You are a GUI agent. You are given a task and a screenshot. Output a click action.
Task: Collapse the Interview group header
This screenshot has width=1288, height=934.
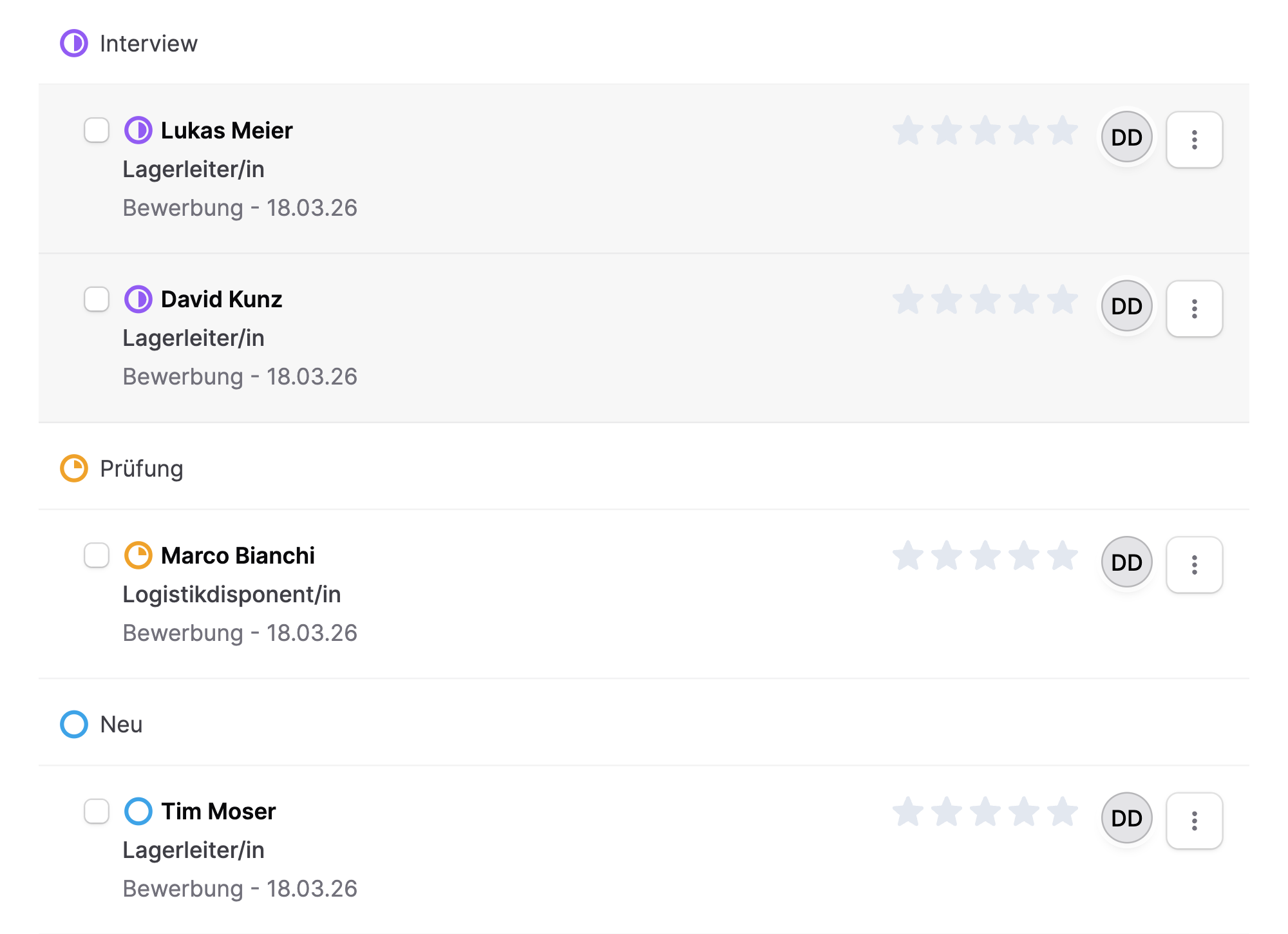coord(148,44)
